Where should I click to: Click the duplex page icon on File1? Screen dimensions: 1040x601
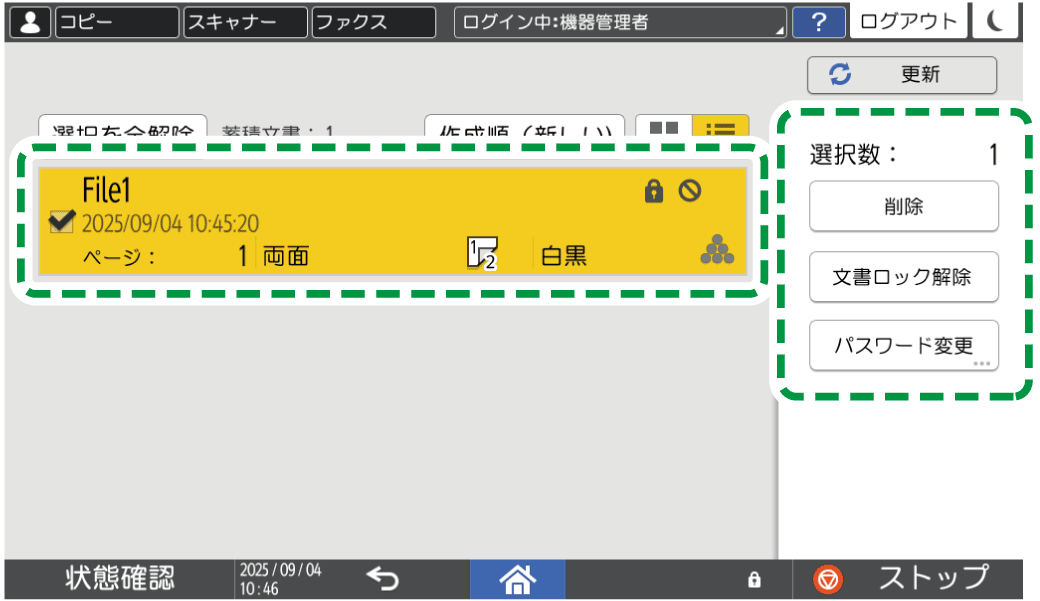click(x=481, y=254)
